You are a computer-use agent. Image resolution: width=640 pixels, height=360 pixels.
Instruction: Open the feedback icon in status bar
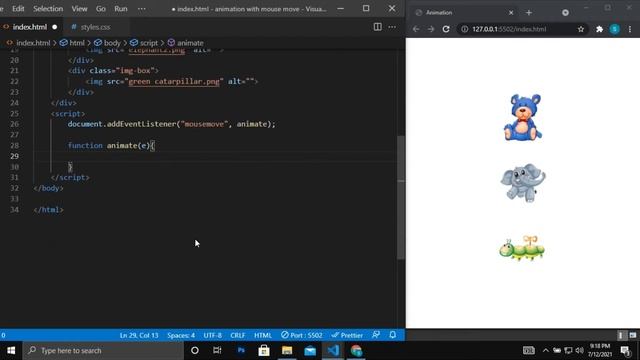(x=376, y=335)
